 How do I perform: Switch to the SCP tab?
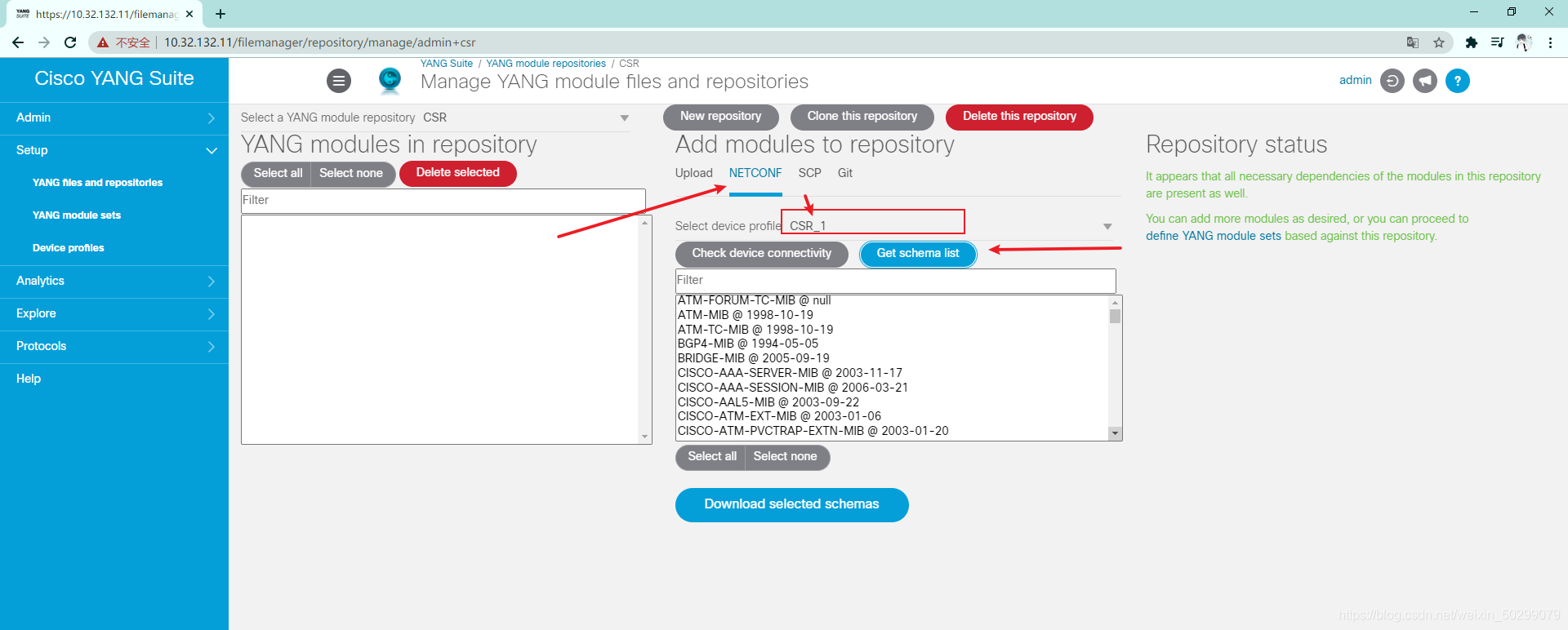(x=810, y=173)
